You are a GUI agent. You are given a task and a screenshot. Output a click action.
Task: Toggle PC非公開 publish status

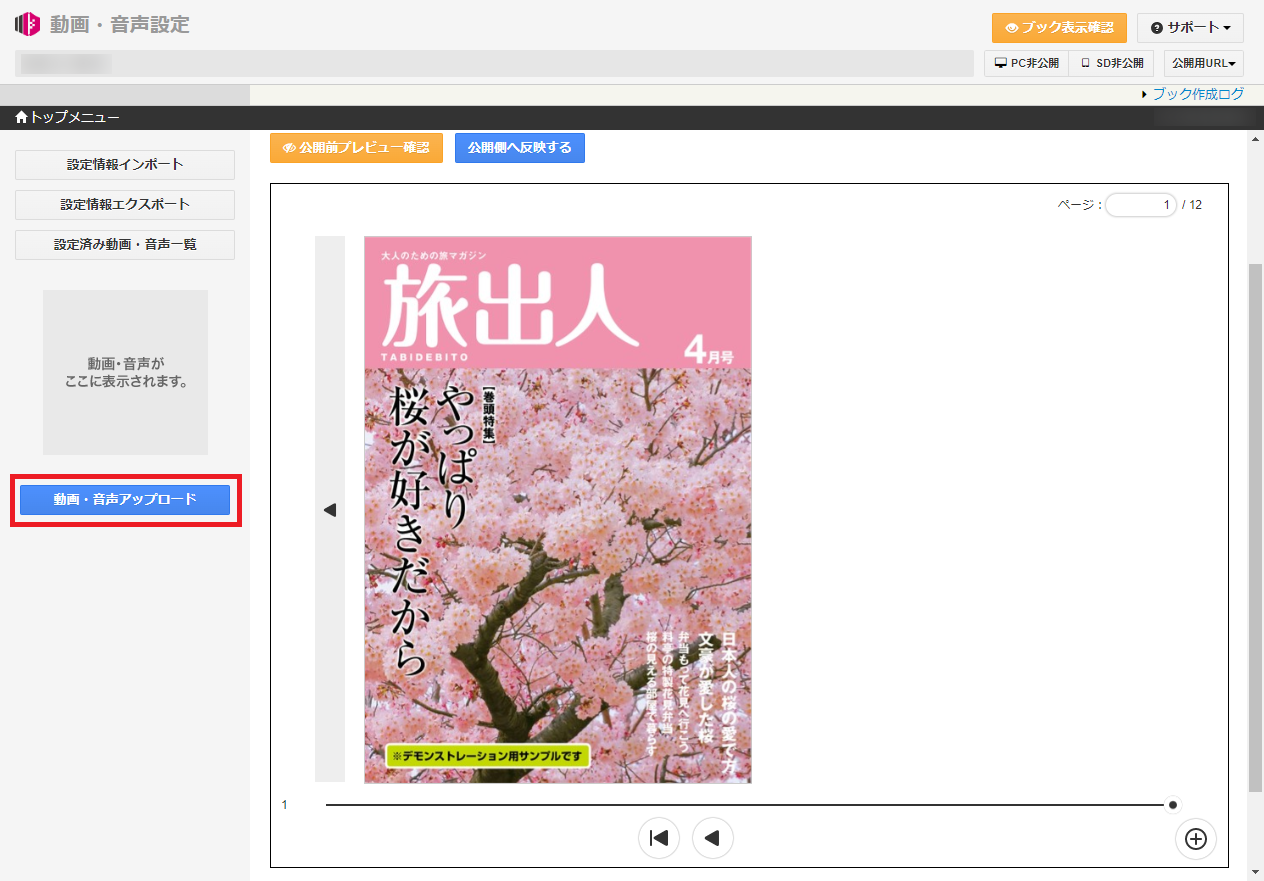(x=1026, y=63)
